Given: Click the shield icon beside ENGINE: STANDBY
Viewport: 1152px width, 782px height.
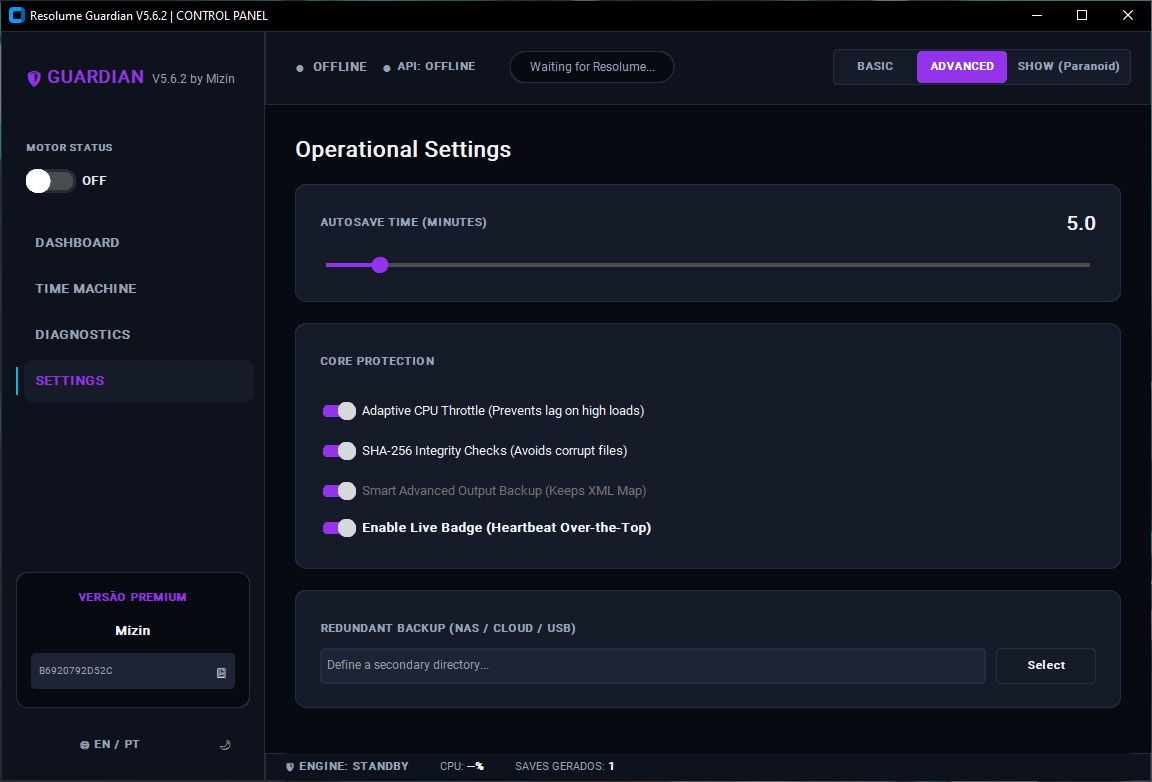Looking at the screenshot, I should click(x=289, y=767).
